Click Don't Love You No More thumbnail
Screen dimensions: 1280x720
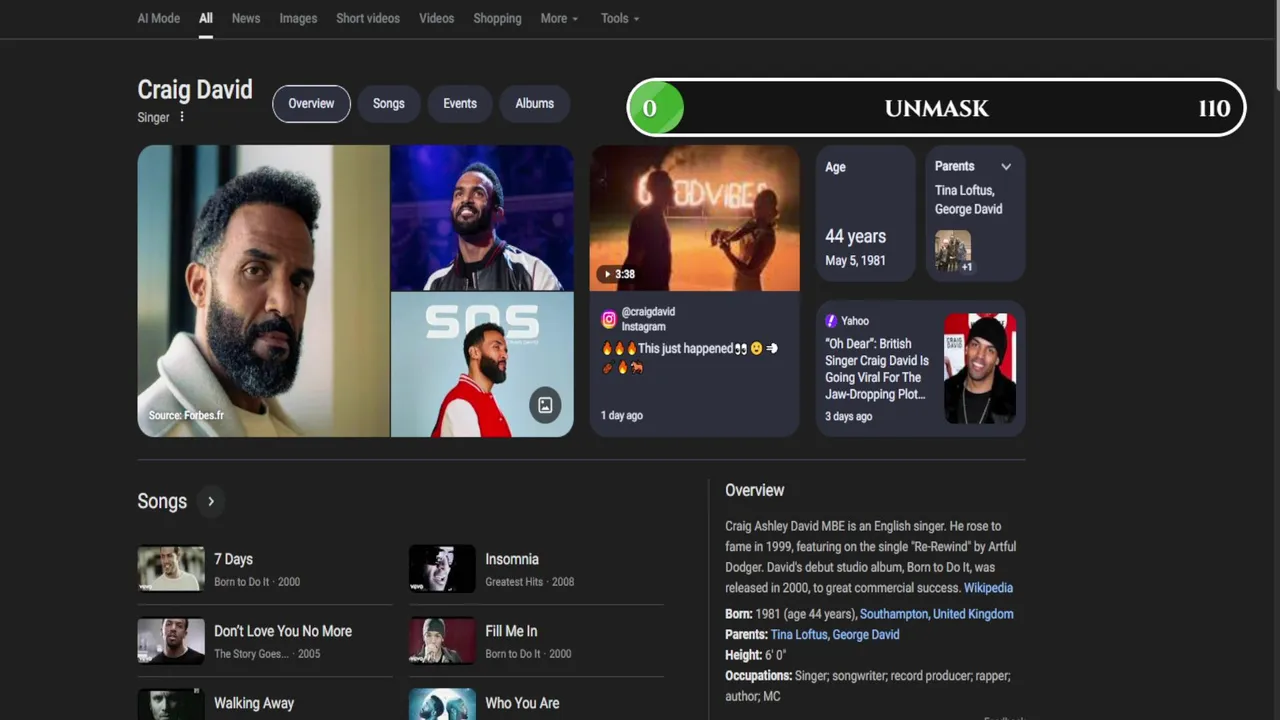pos(171,641)
